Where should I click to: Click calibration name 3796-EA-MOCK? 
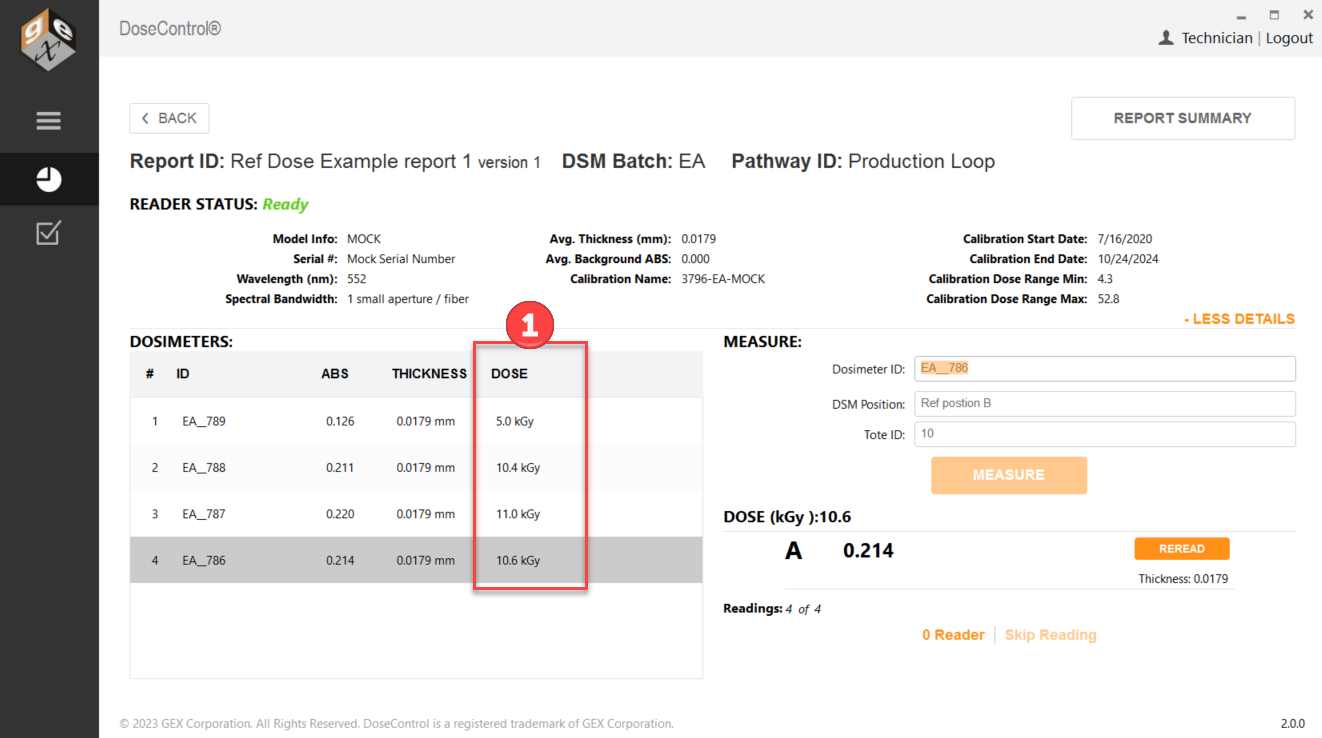tap(723, 279)
